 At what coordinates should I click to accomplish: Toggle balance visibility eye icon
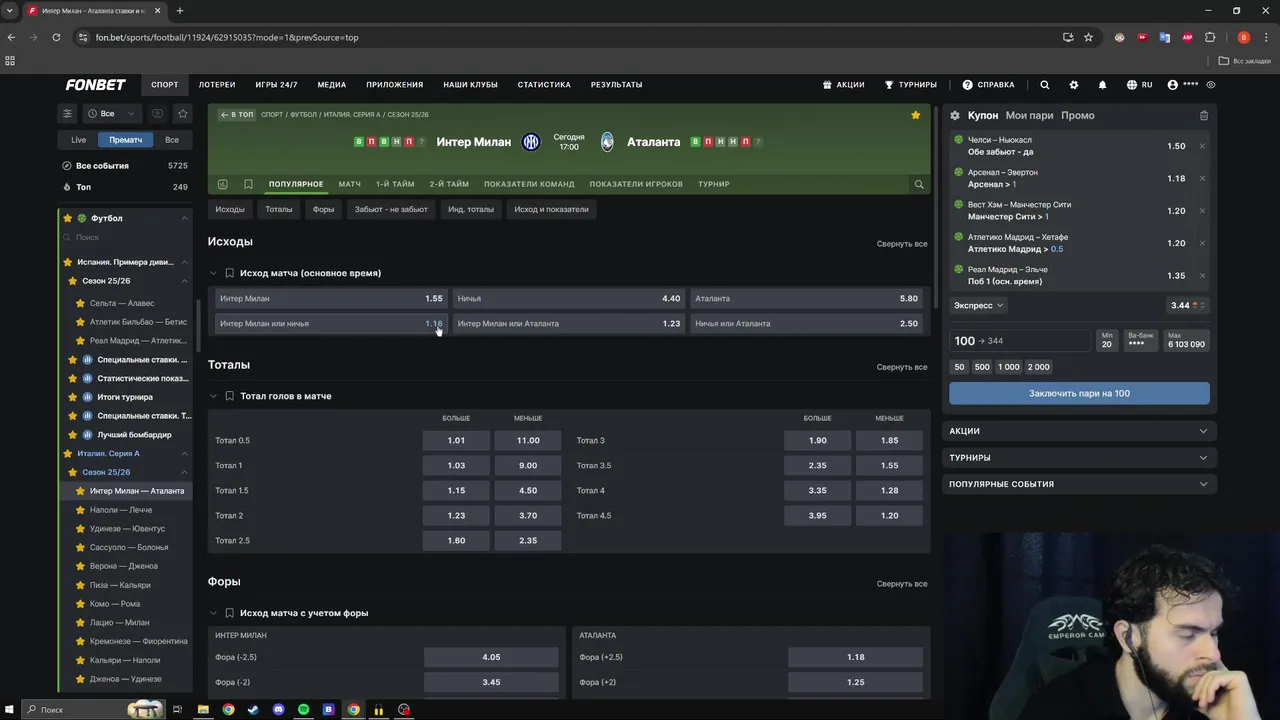(1211, 85)
